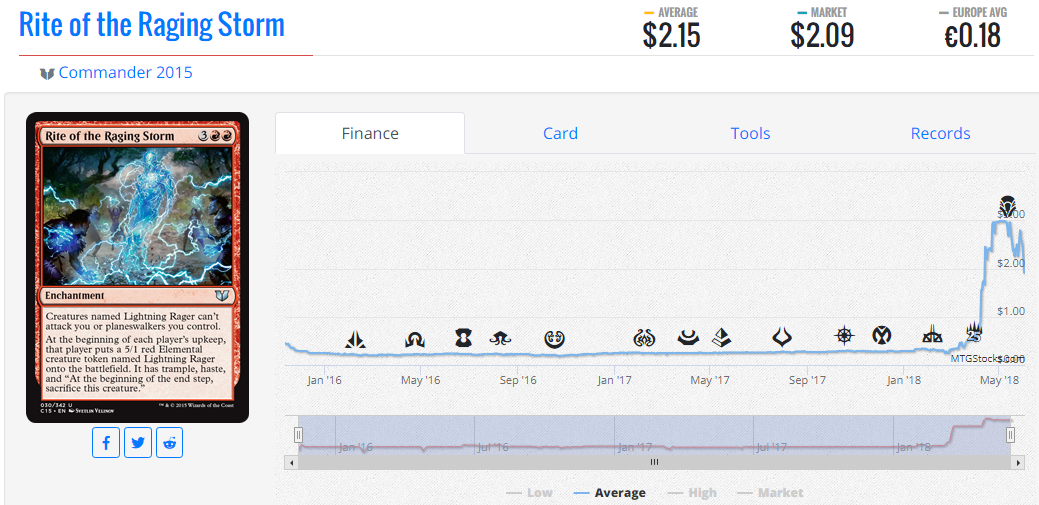Click the $1.00 price axis label
Screen dimensions: 1039x505
pyautogui.click(x=1011, y=311)
